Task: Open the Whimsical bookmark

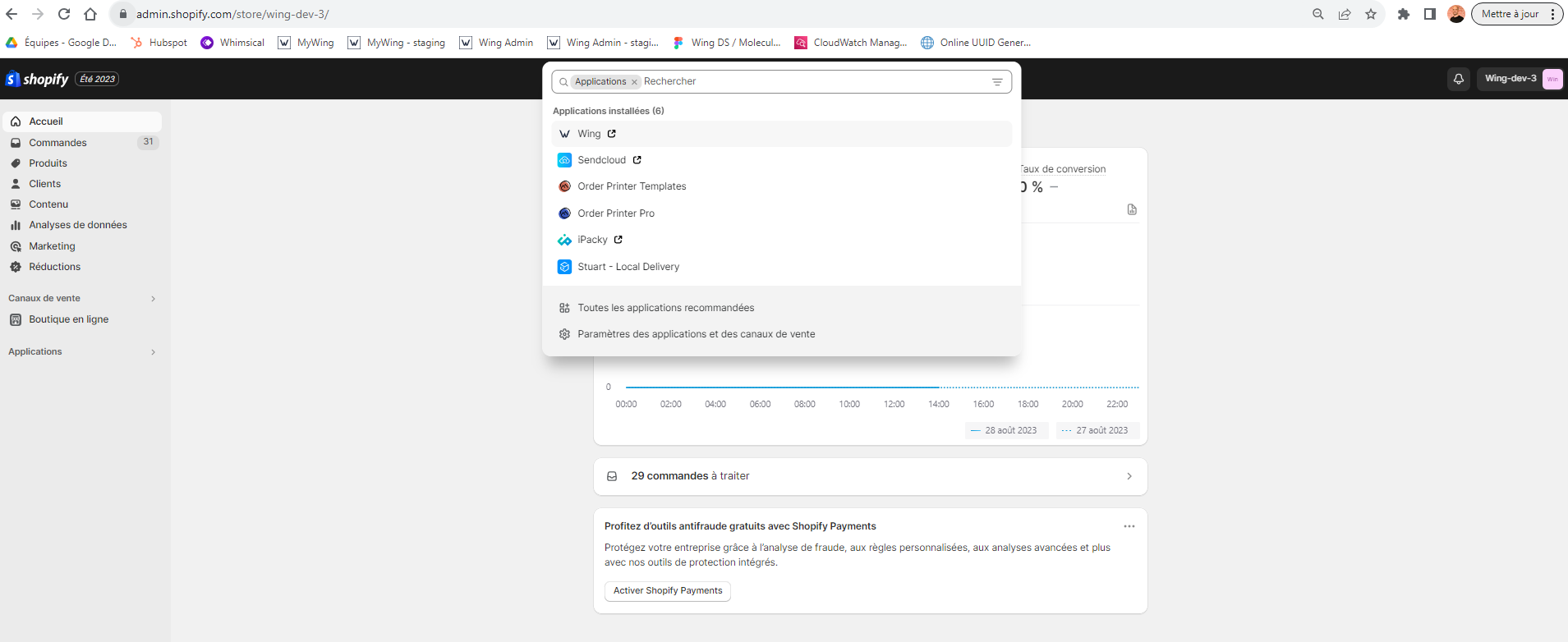Action: click(x=233, y=43)
